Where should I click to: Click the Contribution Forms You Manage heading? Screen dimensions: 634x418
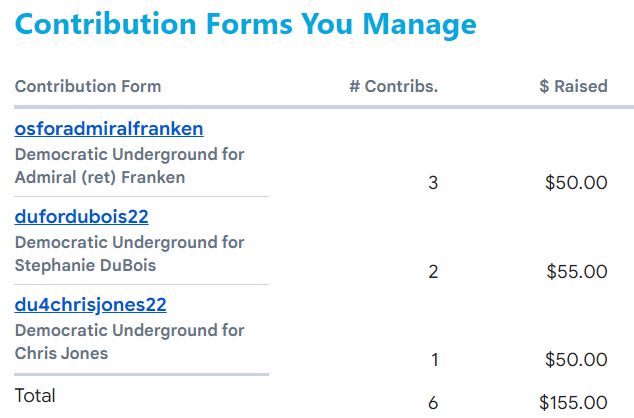pos(245,24)
